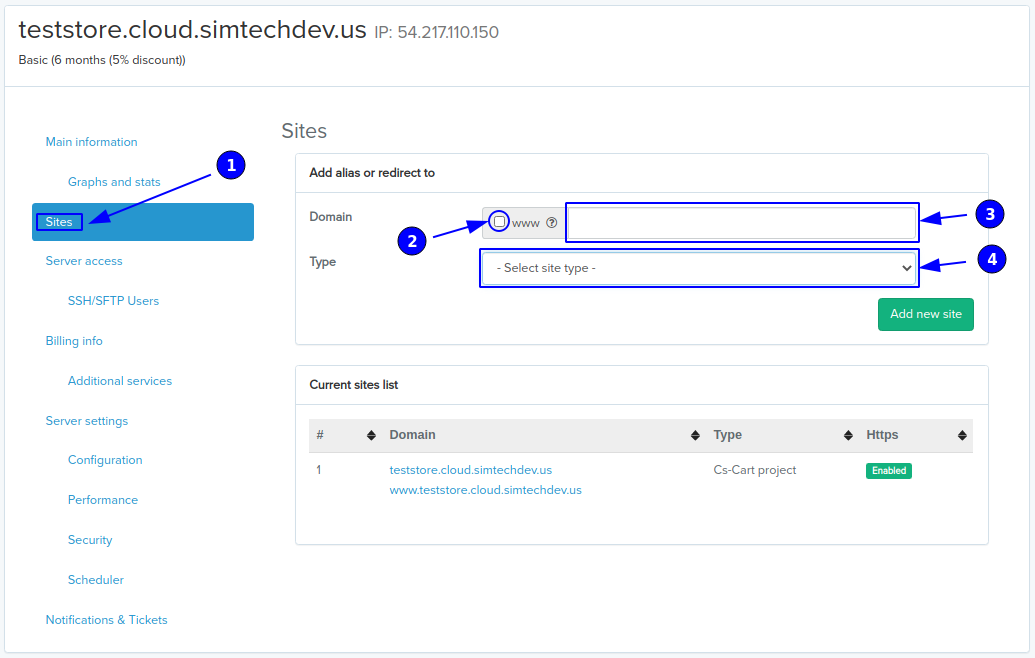Enable the www checkbox for the domain
This screenshot has width=1035, height=658.
(500, 222)
